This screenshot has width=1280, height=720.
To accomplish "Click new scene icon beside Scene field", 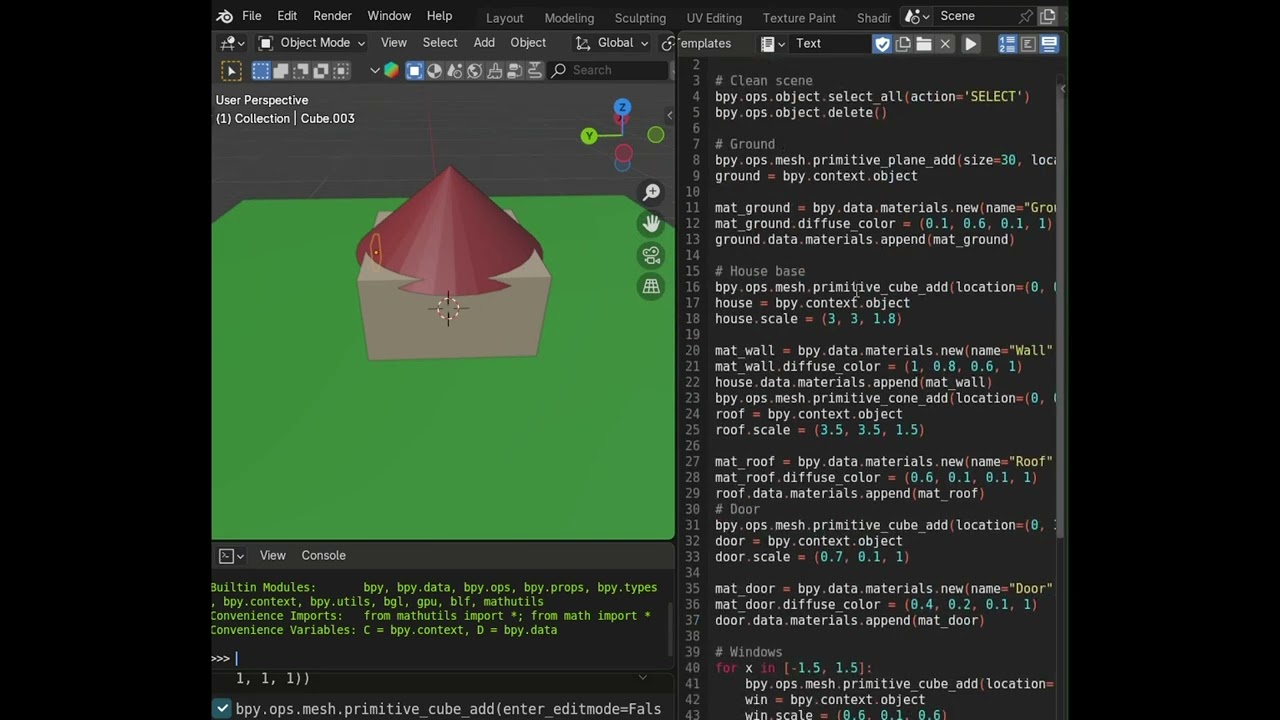I will coord(1048,16).
